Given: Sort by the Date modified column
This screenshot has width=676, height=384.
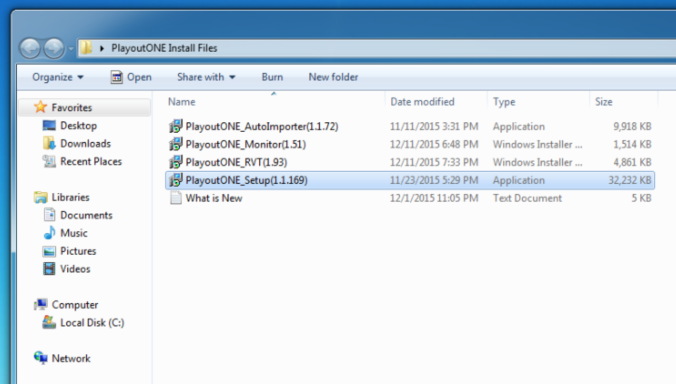Looking at the screenshot, I should coord(422,102).
